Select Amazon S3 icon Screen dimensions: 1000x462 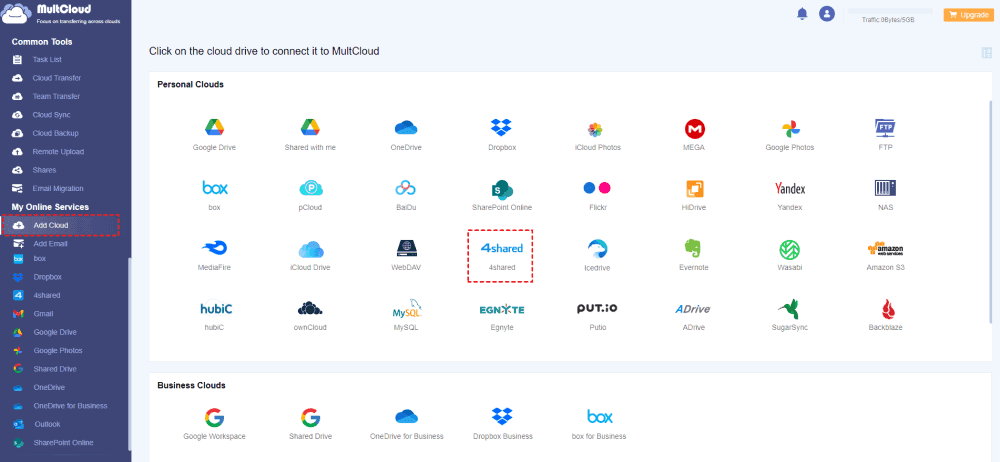(x=885, y=250)
